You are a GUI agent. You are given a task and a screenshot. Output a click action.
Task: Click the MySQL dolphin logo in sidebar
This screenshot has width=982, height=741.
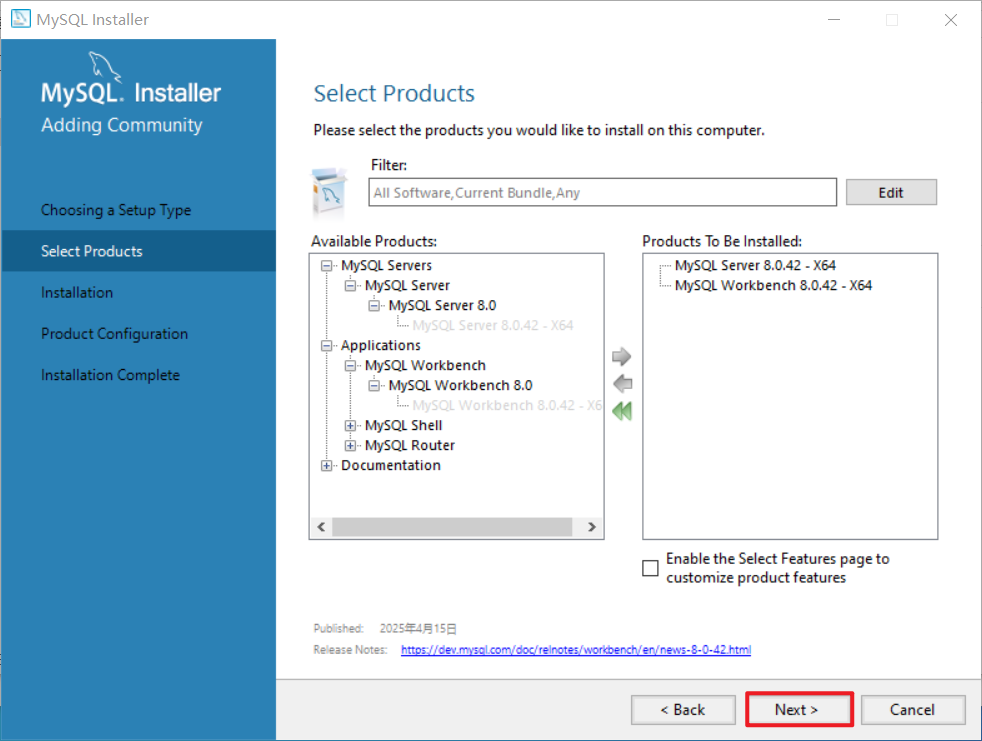click(x=105, y=66)
